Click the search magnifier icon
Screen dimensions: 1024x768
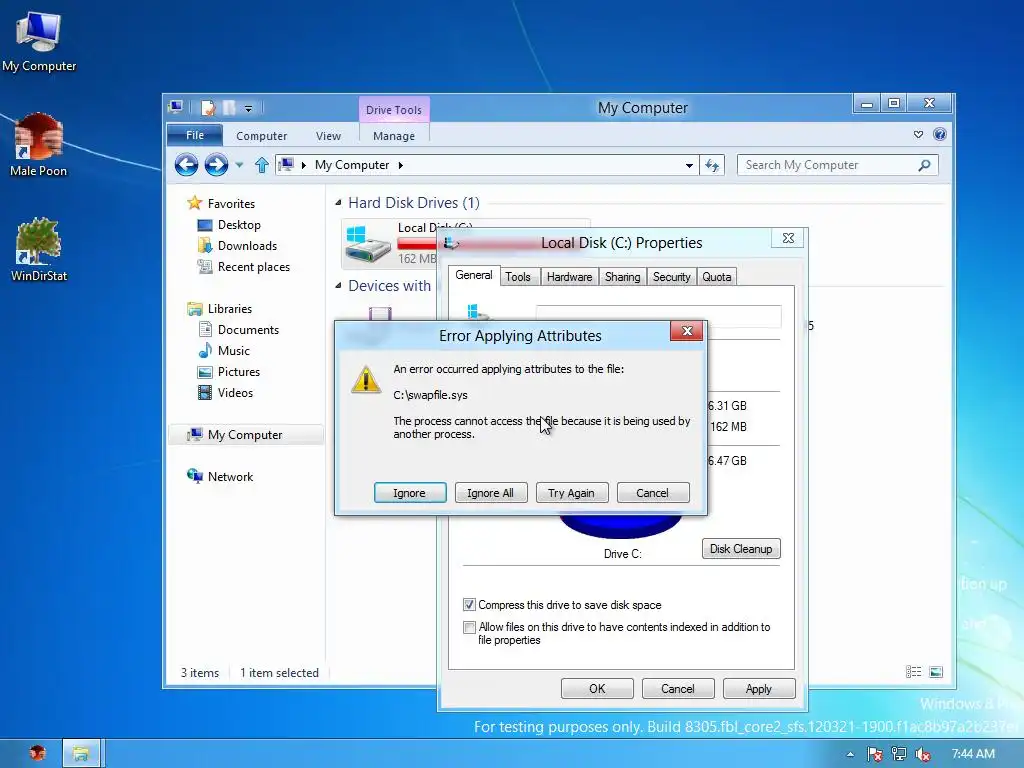click(924, 165)
